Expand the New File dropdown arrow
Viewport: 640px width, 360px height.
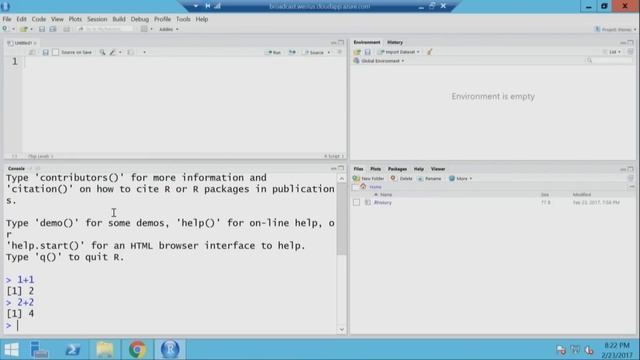pos(13,29)
